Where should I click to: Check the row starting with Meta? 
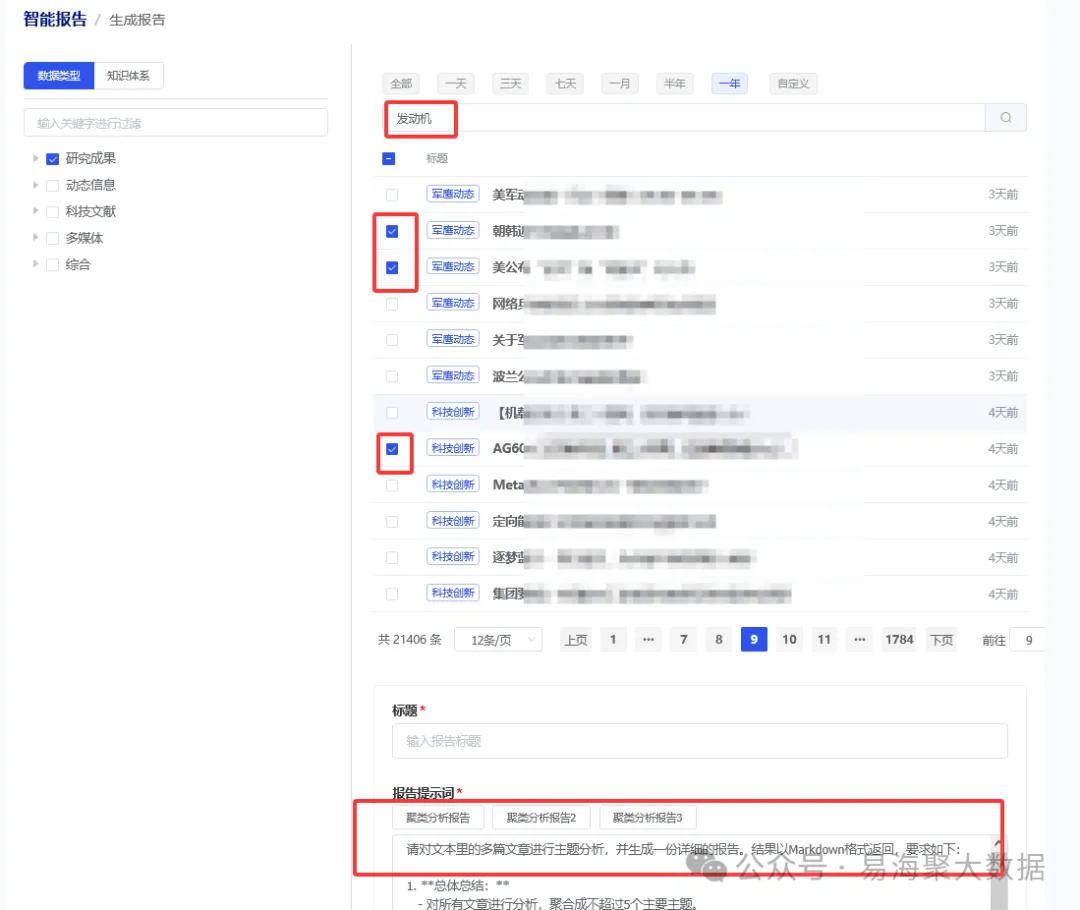392,485
